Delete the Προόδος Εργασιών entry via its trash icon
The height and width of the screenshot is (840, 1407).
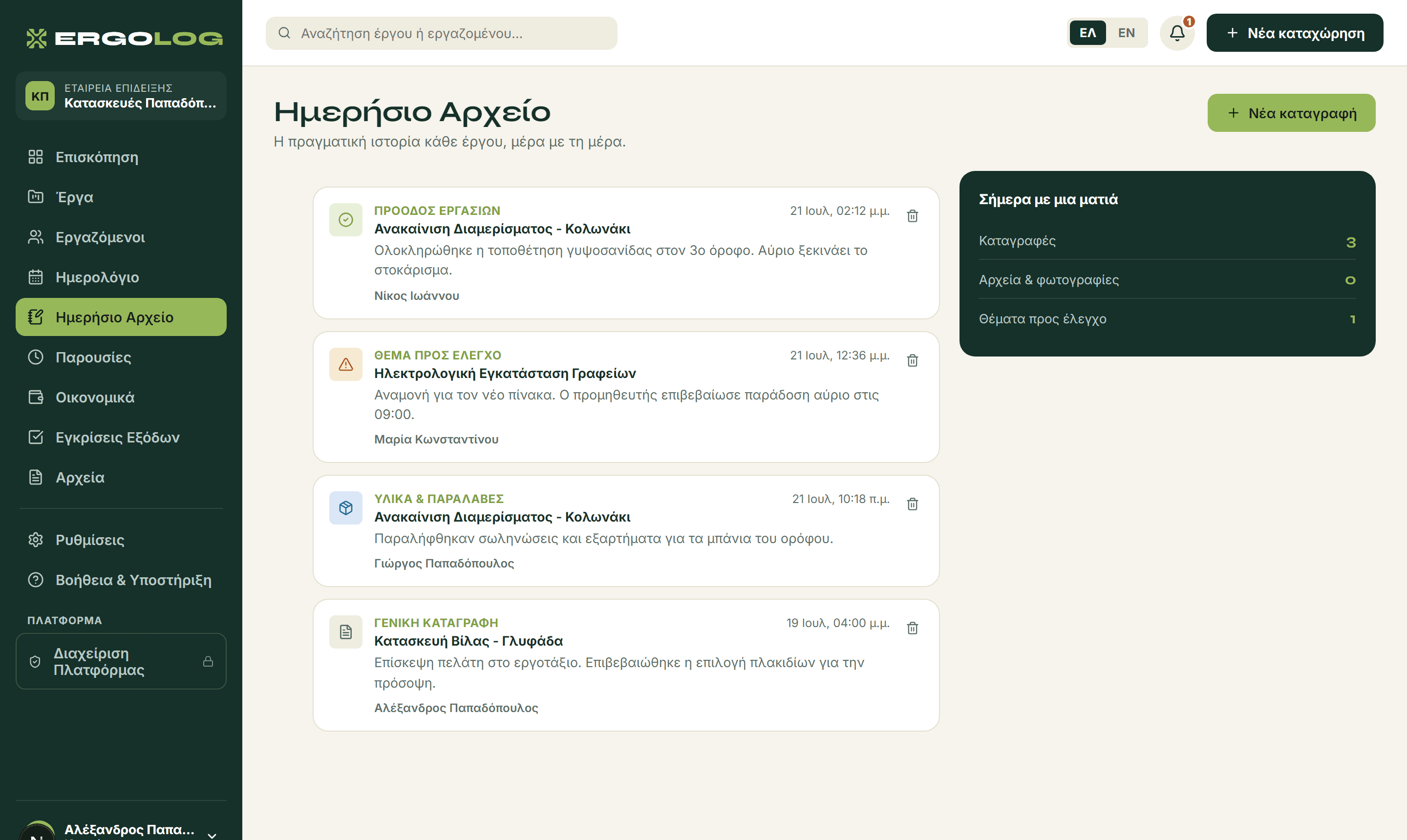(x=912, y=216)
